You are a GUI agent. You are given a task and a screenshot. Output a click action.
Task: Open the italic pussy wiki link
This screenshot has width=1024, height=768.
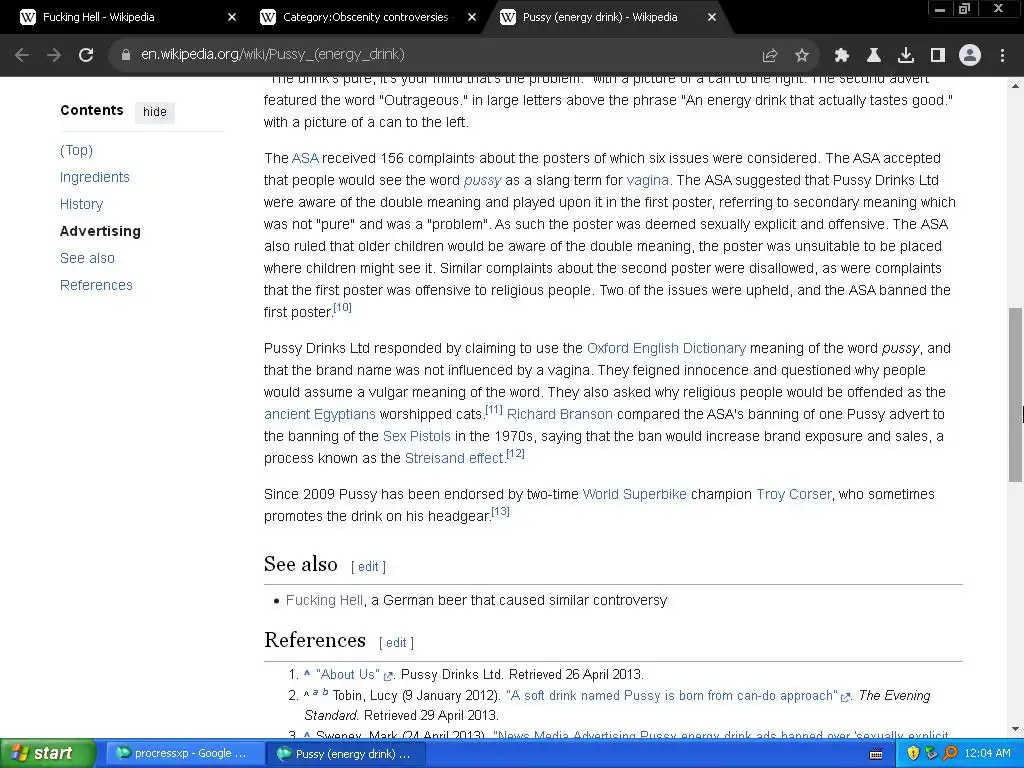483,180
